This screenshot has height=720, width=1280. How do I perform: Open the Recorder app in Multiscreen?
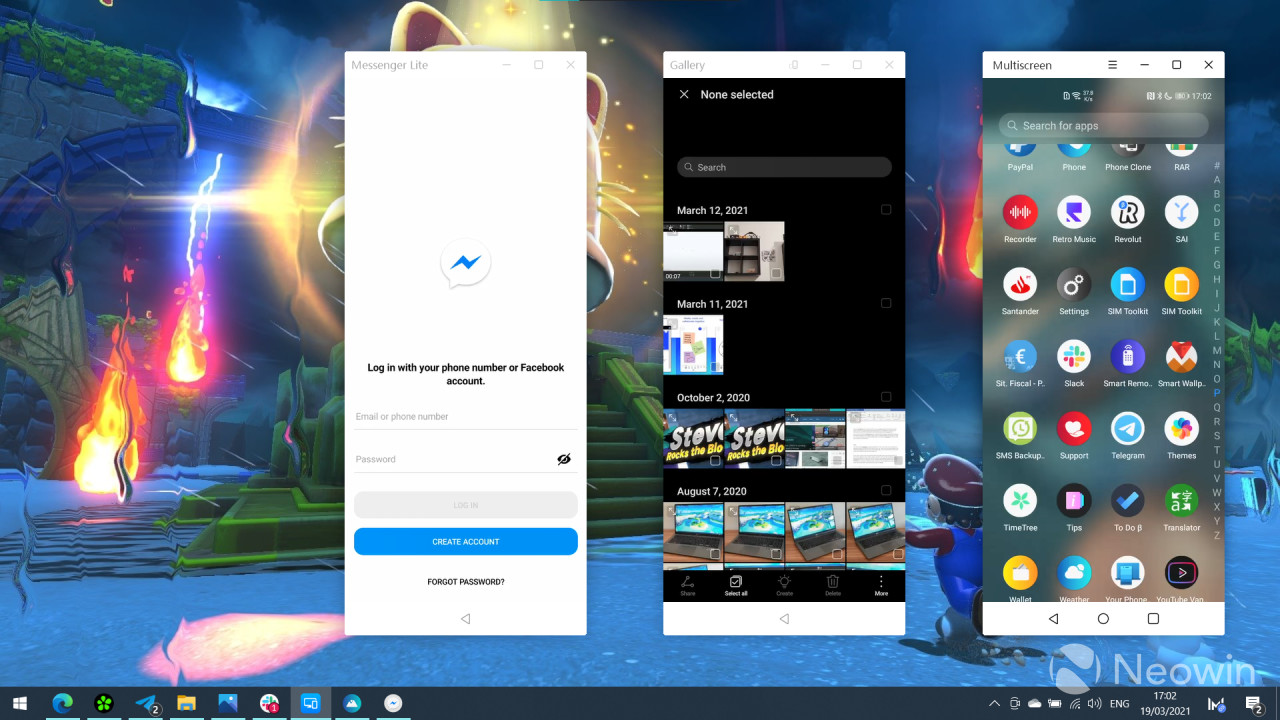tap(1020, 212)
